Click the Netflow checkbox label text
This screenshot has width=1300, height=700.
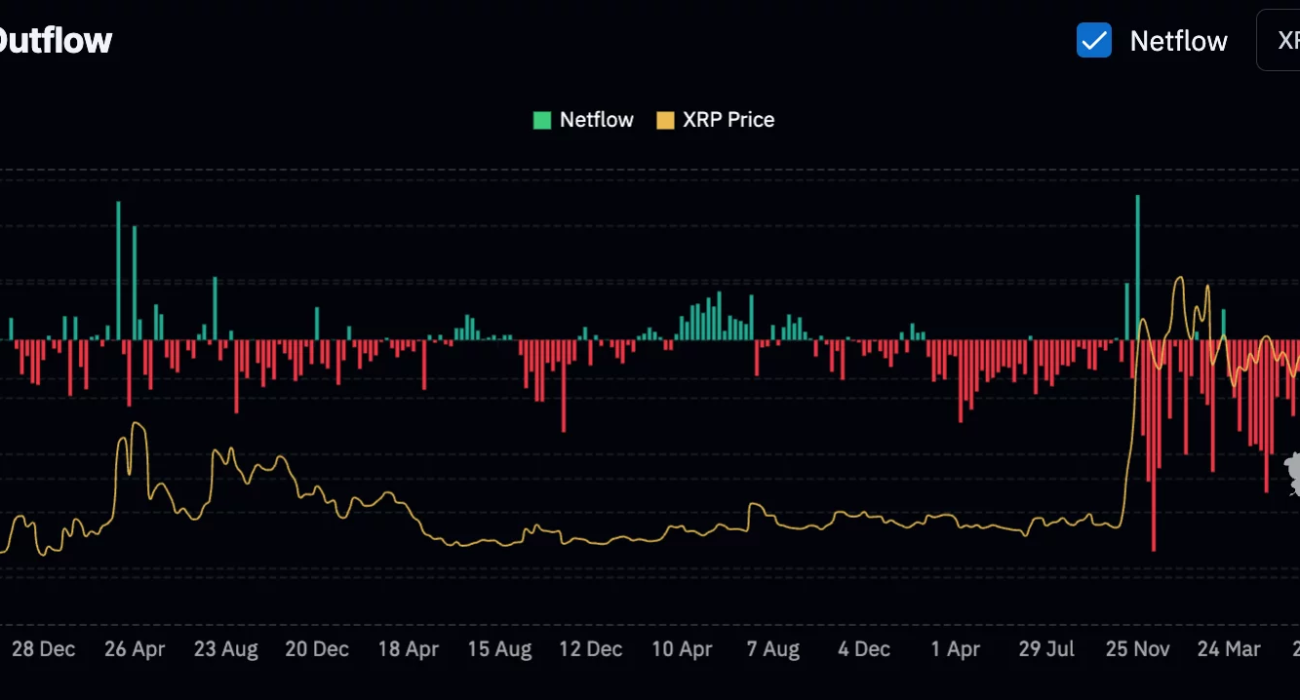click(1178, 41)
